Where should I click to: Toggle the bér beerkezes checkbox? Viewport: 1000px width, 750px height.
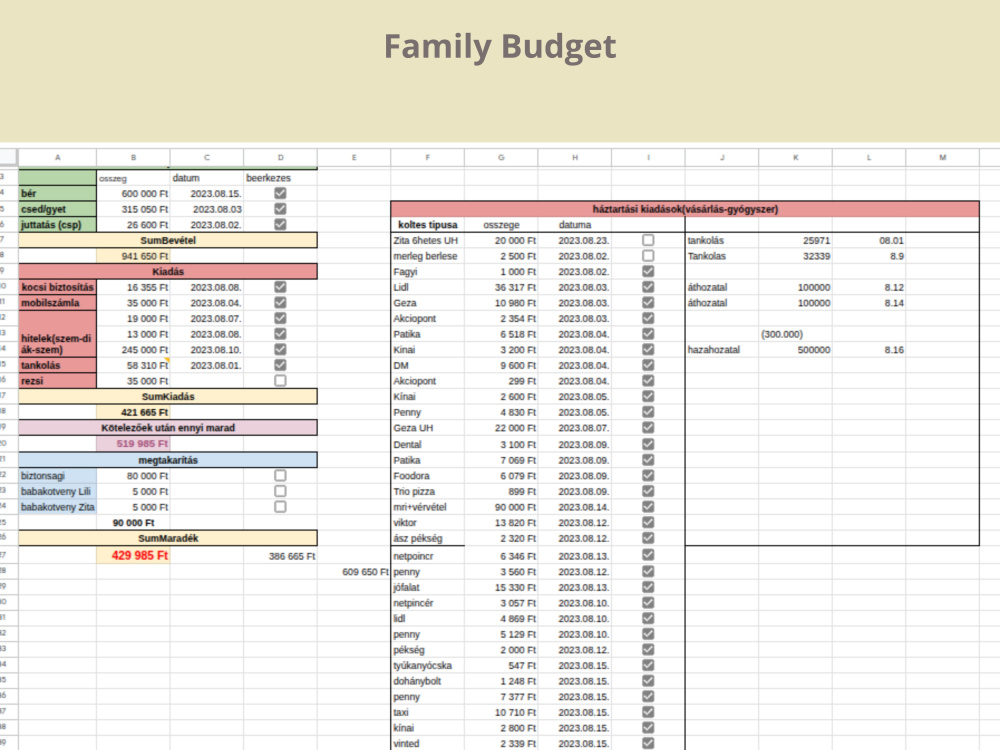(280, 193)
